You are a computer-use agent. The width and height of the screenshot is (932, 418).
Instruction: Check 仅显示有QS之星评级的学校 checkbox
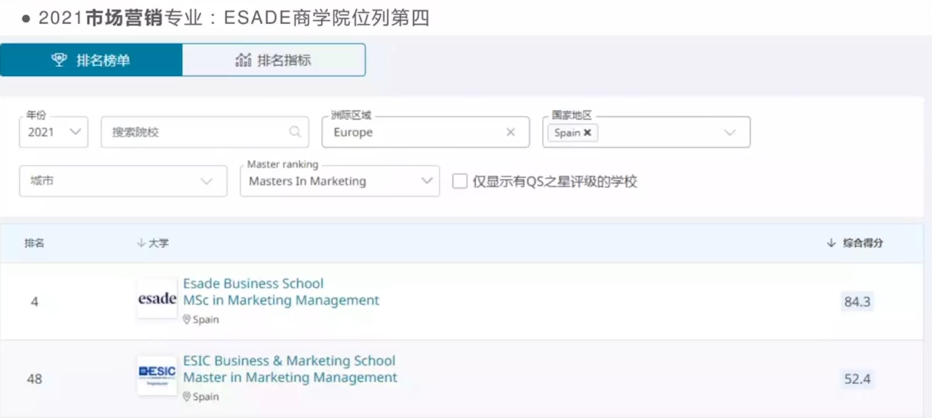(x=459, y=181)
